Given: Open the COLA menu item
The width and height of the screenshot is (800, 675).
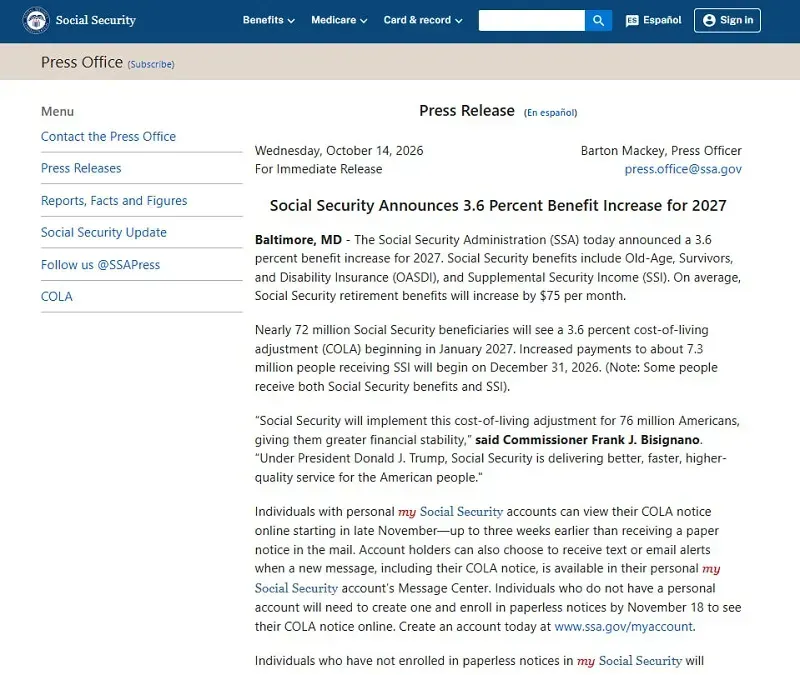Looking at the screenshot, I should [57, 296].
